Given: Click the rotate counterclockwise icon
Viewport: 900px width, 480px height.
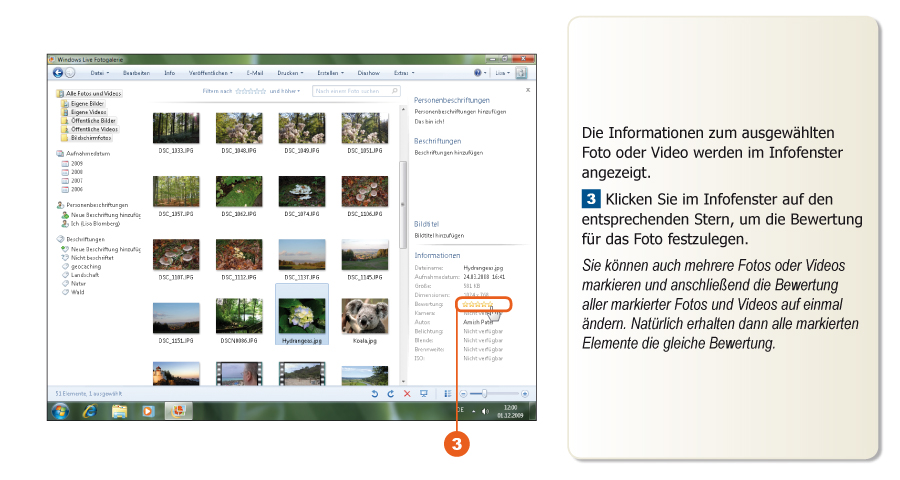Looking at the screenshot, I should pyautogui.click(x=375, y=394).
